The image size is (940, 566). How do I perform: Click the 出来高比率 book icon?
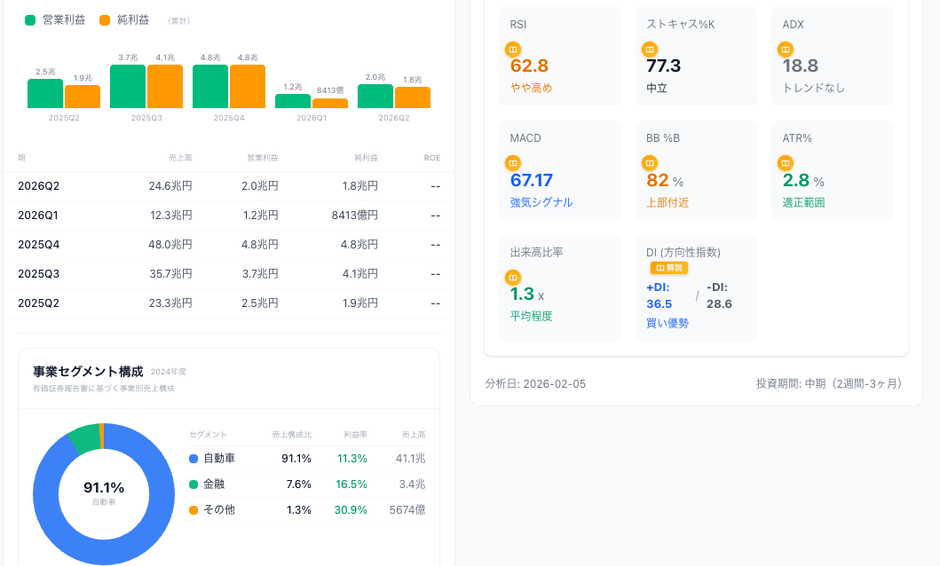[513, 277]
